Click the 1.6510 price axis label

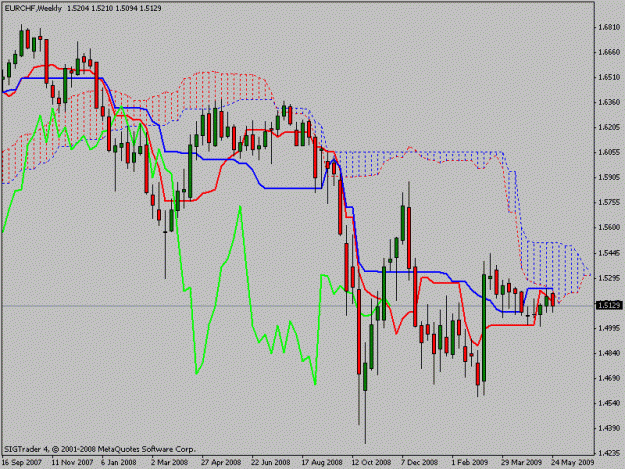coord(609,77)
